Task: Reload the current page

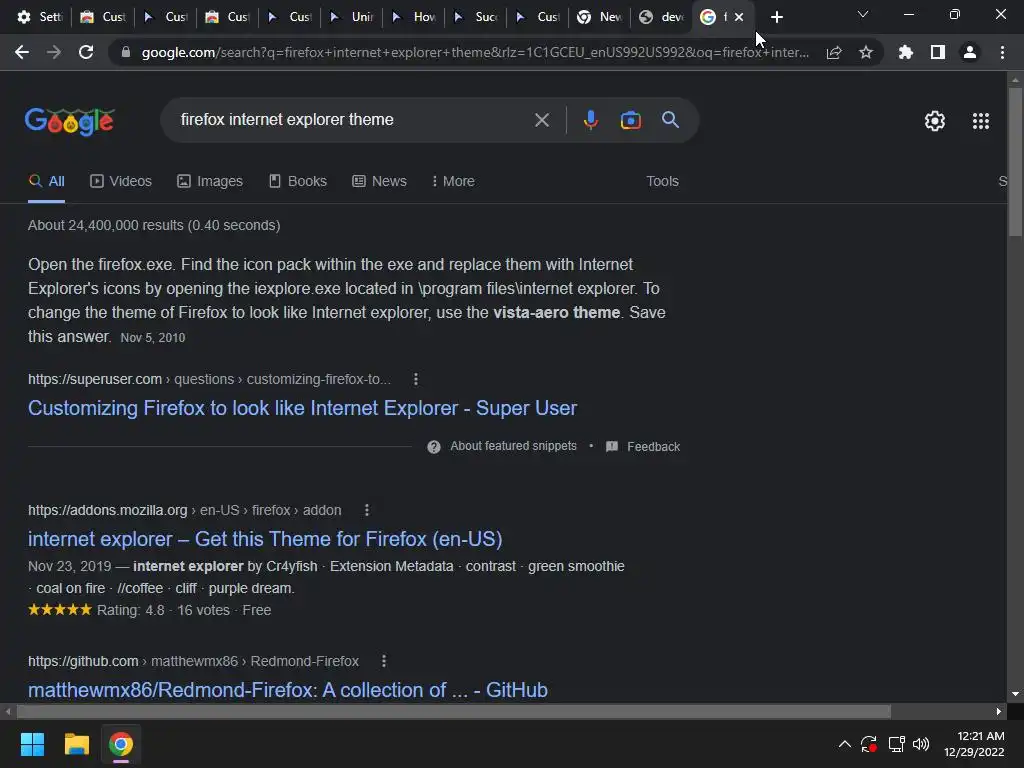Action: tap(86, 52)
